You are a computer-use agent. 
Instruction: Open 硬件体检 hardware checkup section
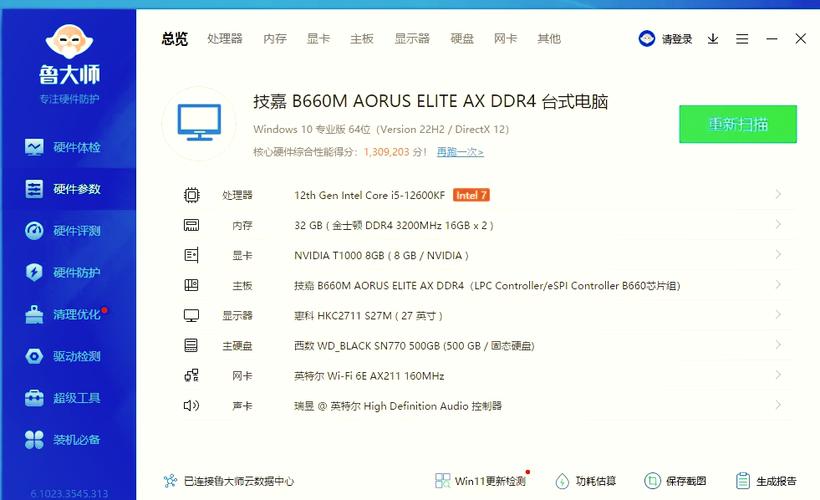point(63,147)
